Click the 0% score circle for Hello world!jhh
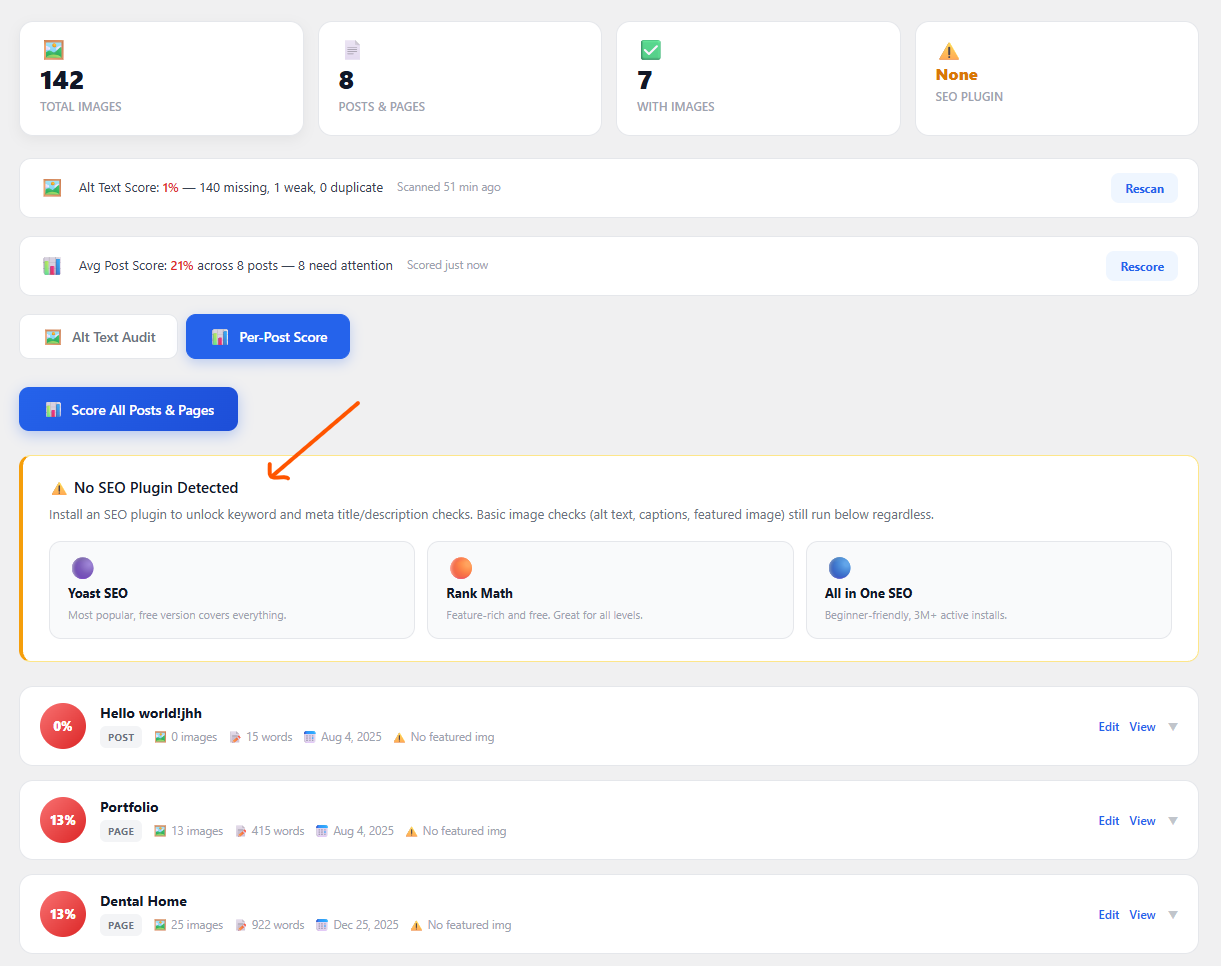The height and width of the screenshot is (966, 1221). click(63, 726)
